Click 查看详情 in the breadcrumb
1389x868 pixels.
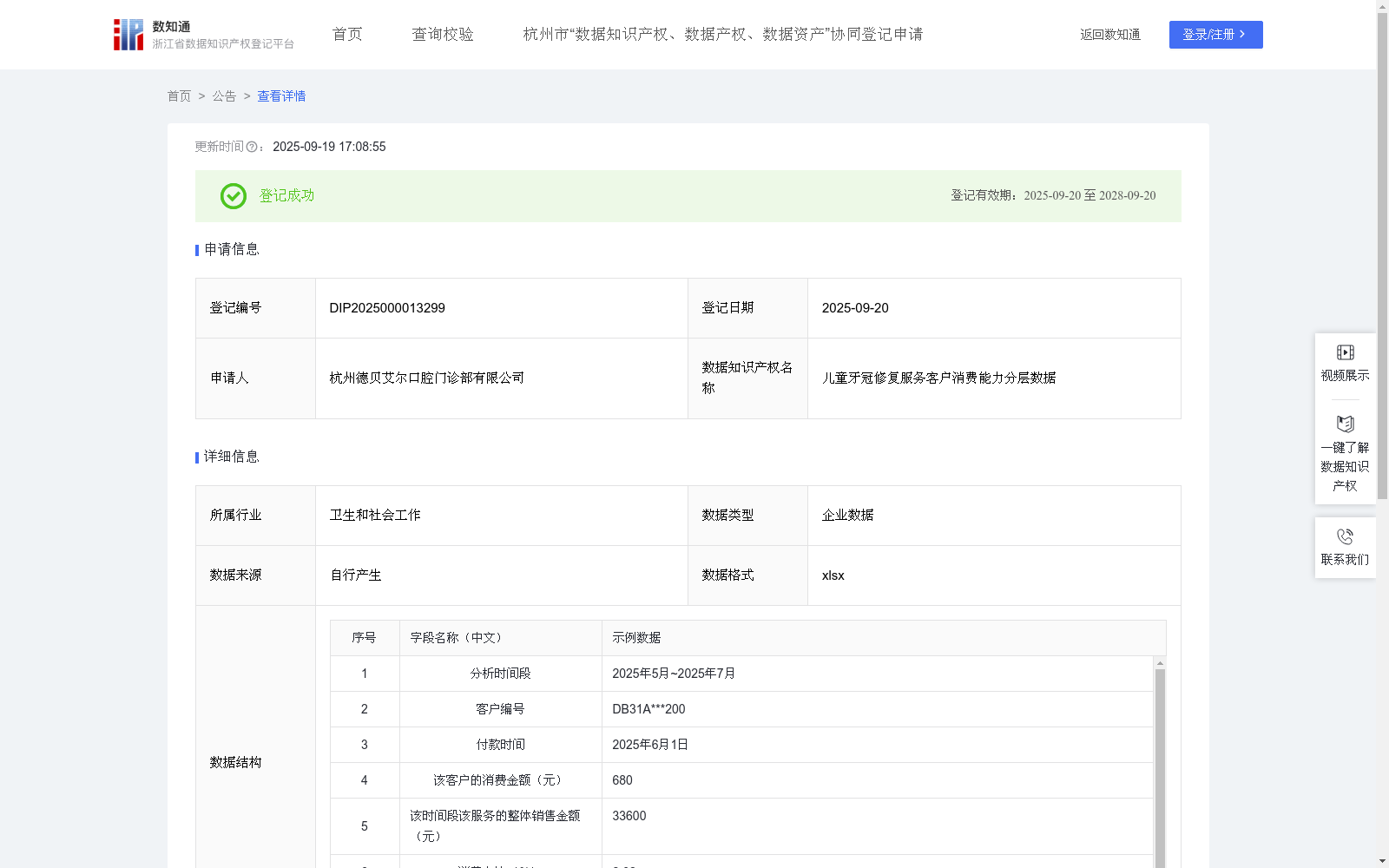tap(281, 96)
